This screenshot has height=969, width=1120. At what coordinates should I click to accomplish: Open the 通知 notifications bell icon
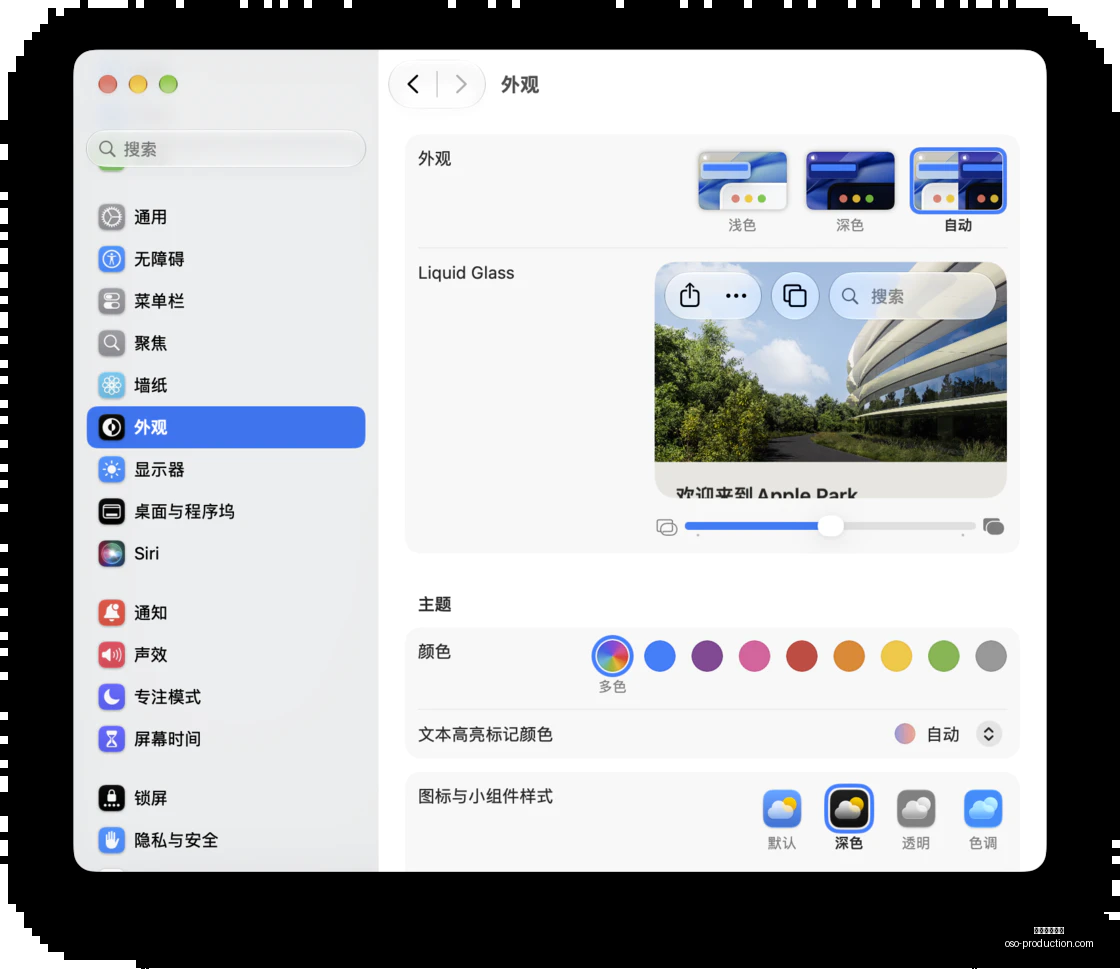[x=111, y=613]
